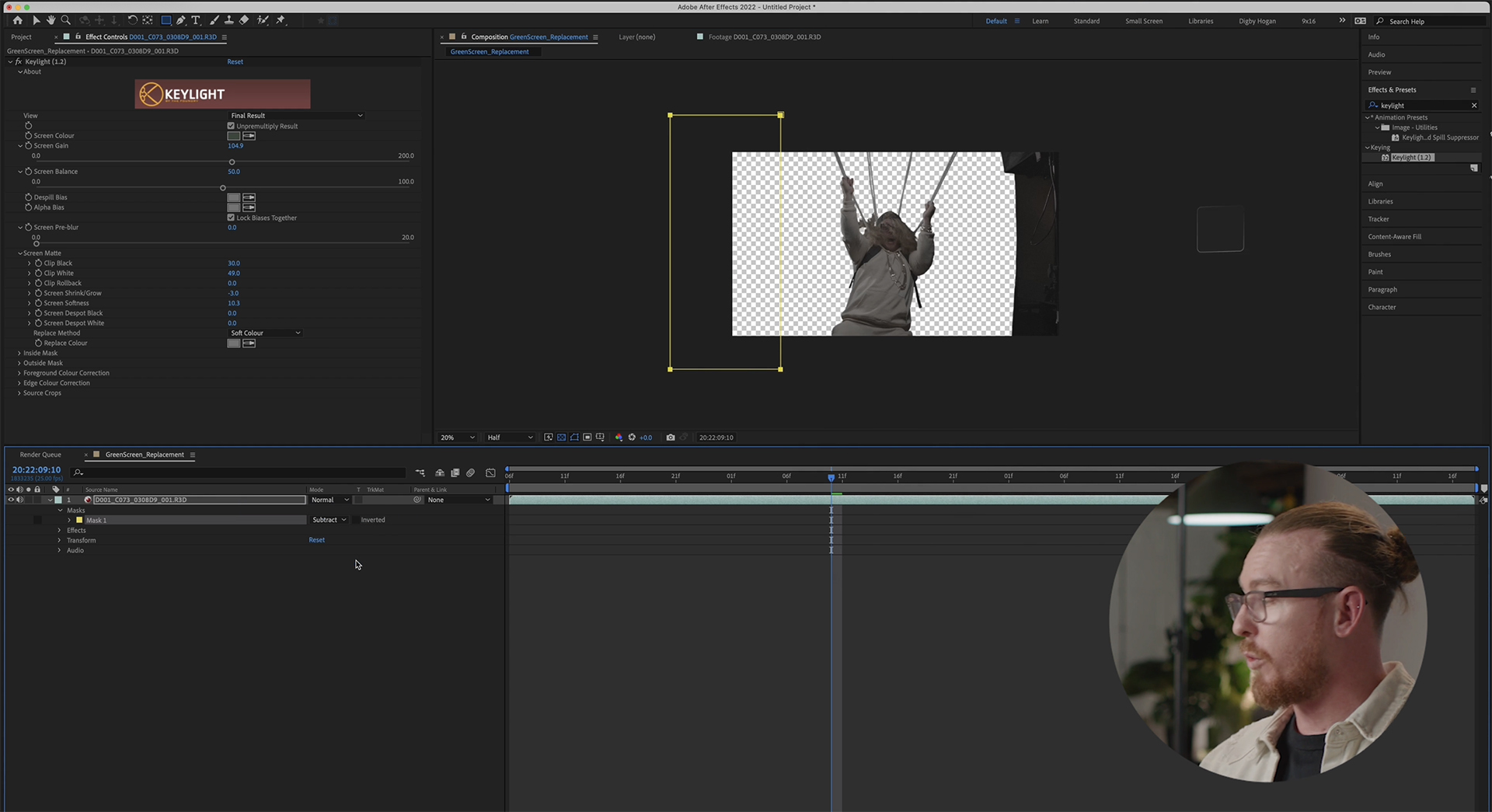This screenshot has width=1492, height=812.
Task: Choose the Horizontal Type tool
Action: [x=196, y=20]
